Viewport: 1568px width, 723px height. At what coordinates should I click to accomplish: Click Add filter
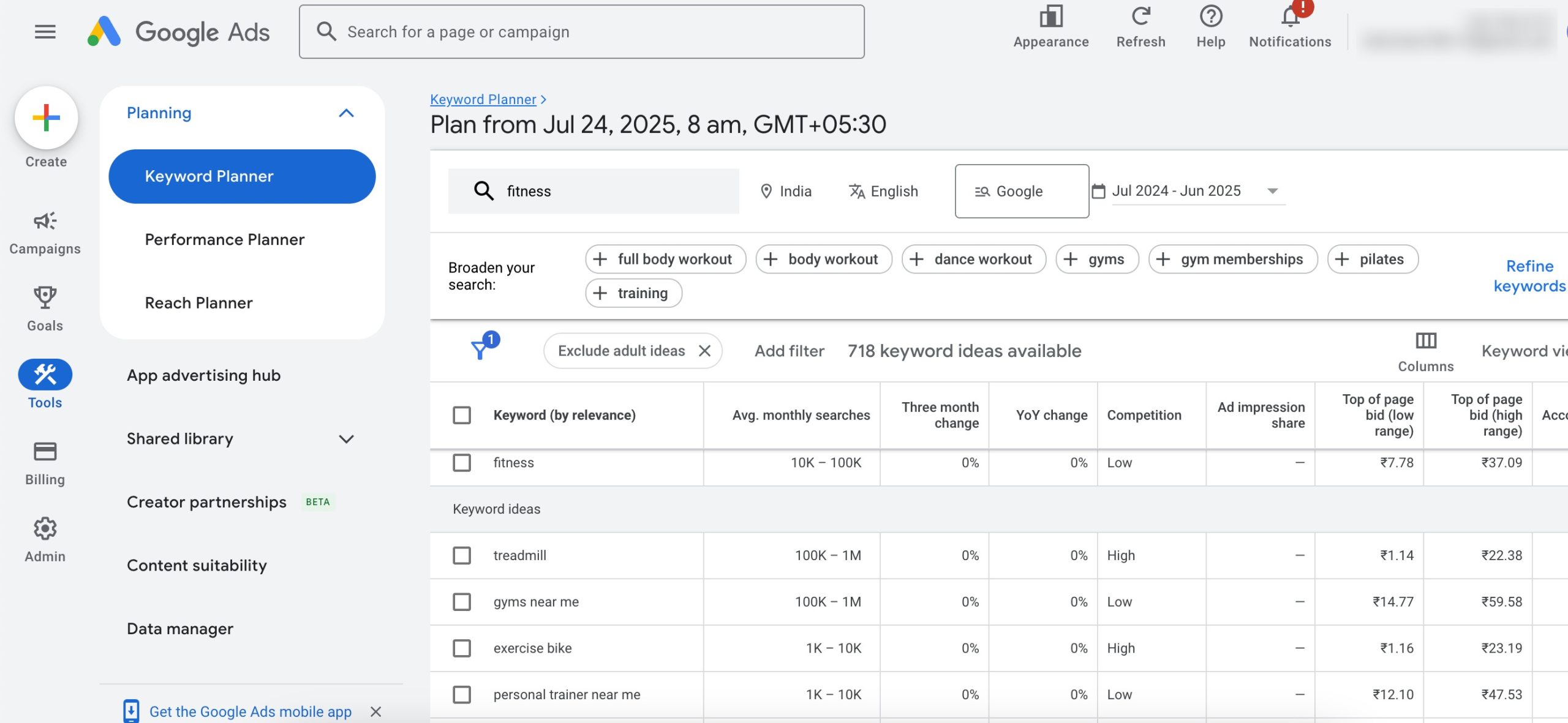789,351
